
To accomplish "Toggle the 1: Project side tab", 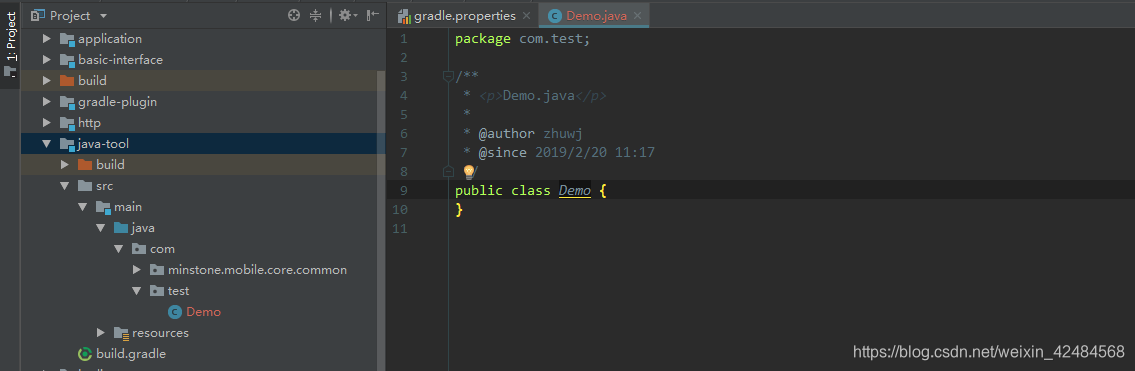I will (10, 46).
